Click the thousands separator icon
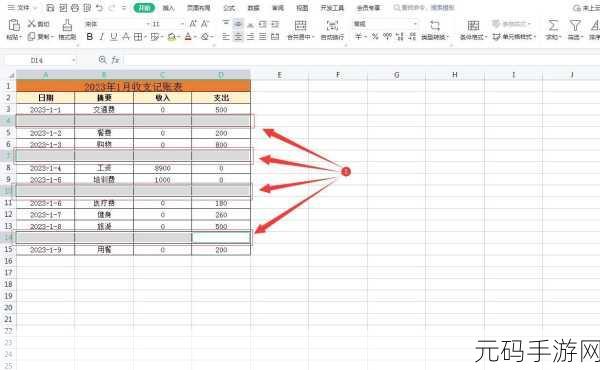Screen dimensions: 600x370 pyautogui.click(x=387, y=37)
